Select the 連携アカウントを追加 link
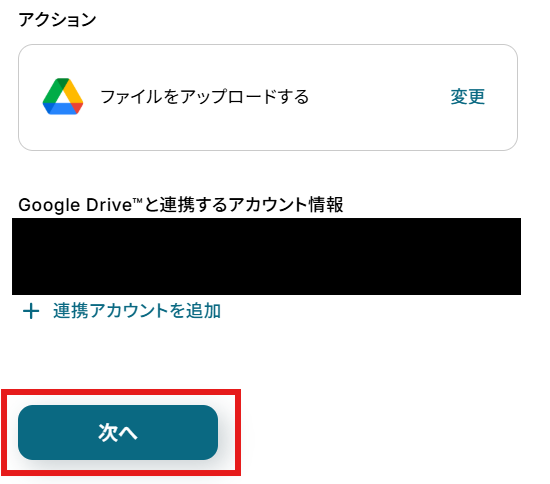 pyautogui.click(x=137, y=311)
